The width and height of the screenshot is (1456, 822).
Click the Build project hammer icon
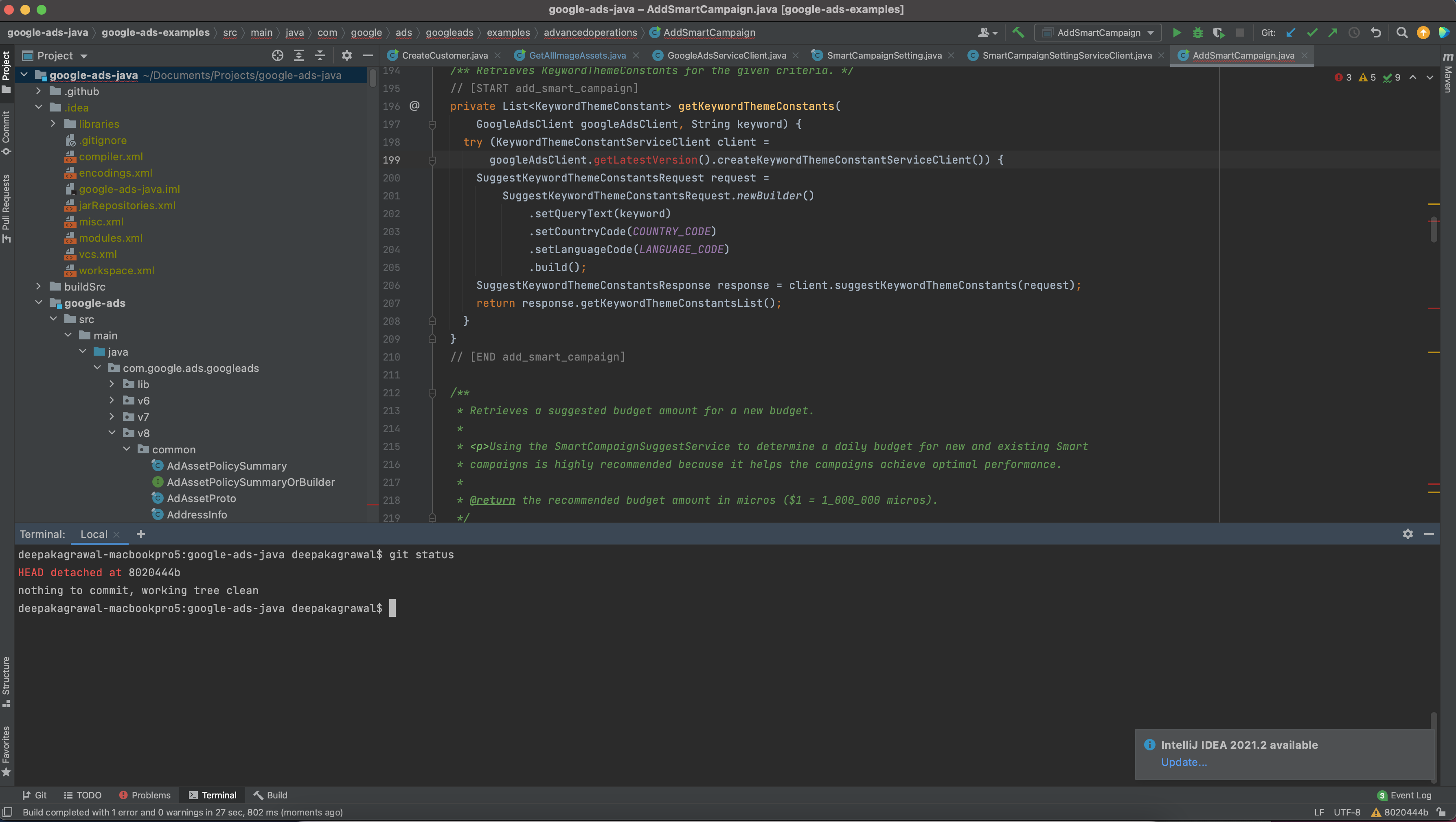coord(1018,33)
